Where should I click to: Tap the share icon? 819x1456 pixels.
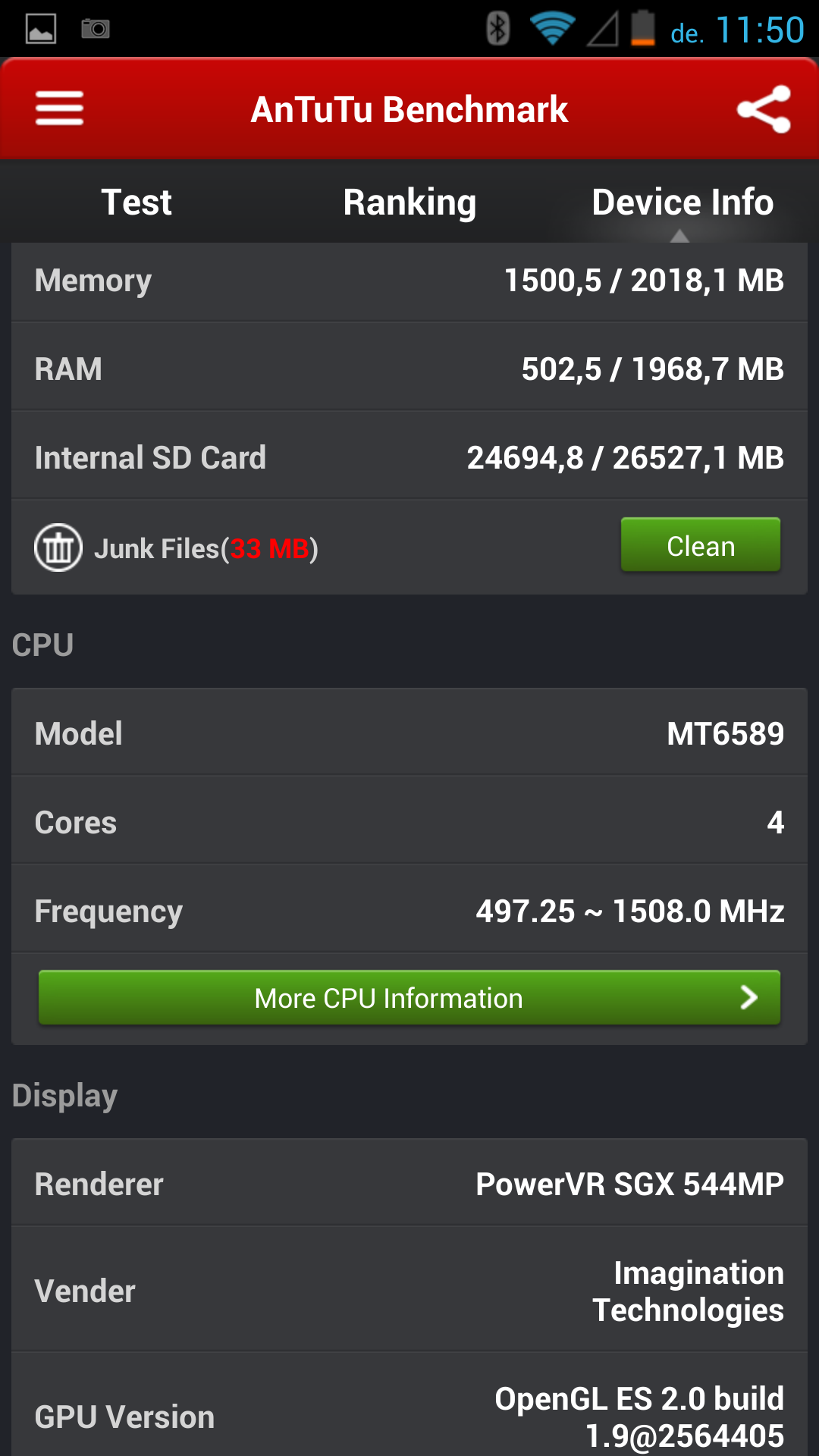[764, 109]
